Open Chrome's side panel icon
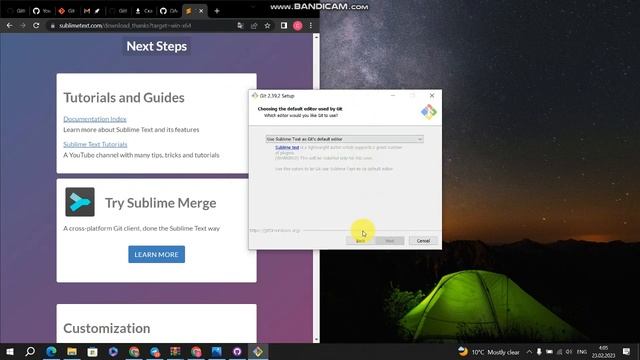Image resolution: width=640 pixels, height=360 pixels. pyautogui.click(x=284, y=26)
